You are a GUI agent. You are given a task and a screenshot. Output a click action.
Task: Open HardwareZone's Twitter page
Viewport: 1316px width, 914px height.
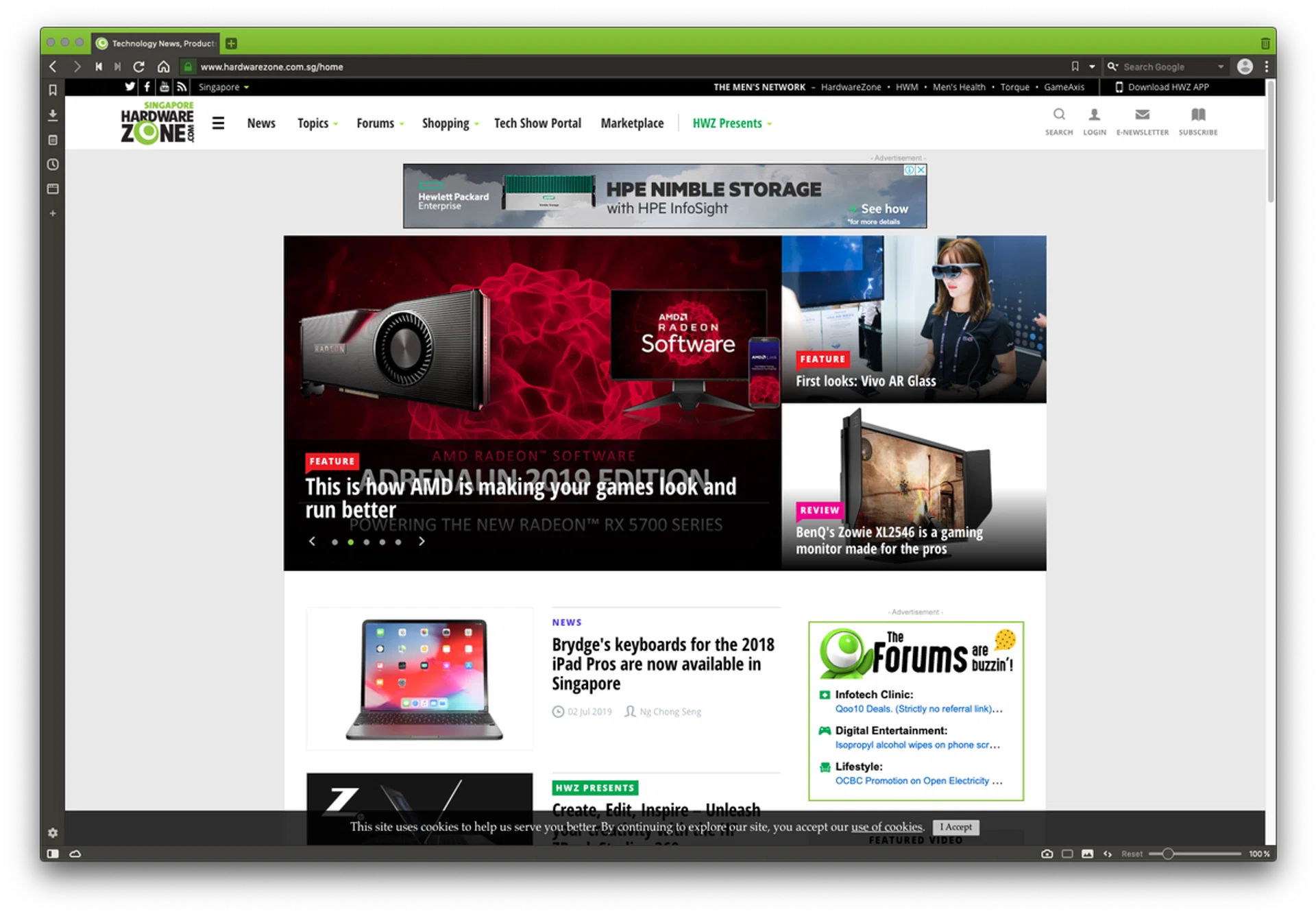pyautogui.click(x=130, y=87)
